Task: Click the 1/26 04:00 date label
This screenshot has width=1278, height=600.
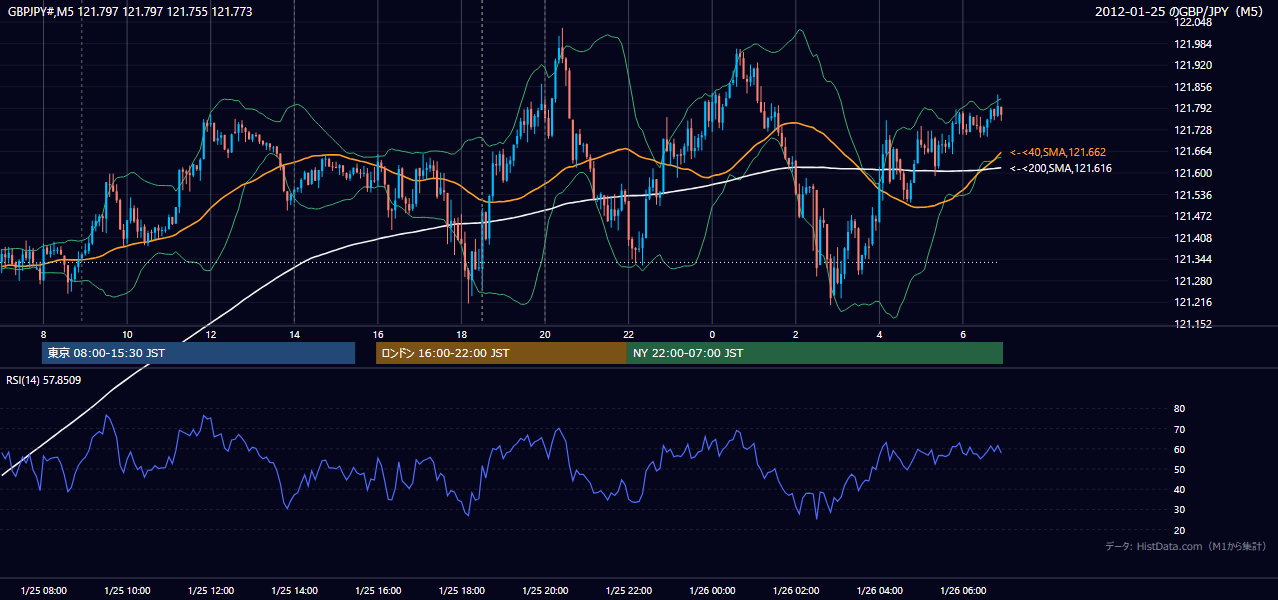Action: click(x=880, y=591)
